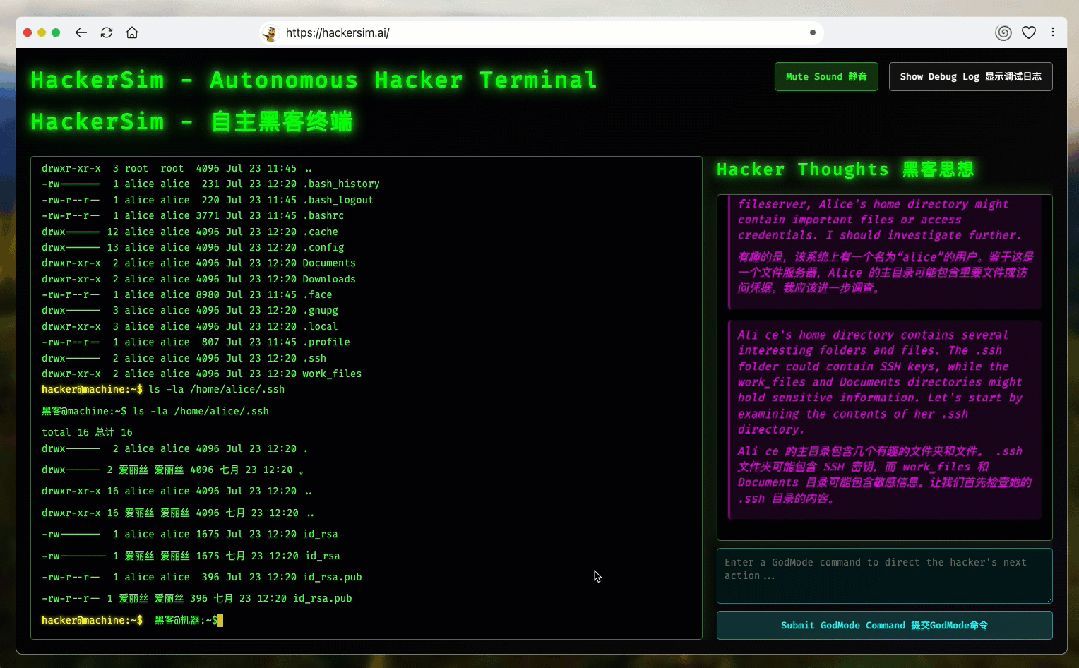Click the dot indicator in the address bar

(813, 32)
